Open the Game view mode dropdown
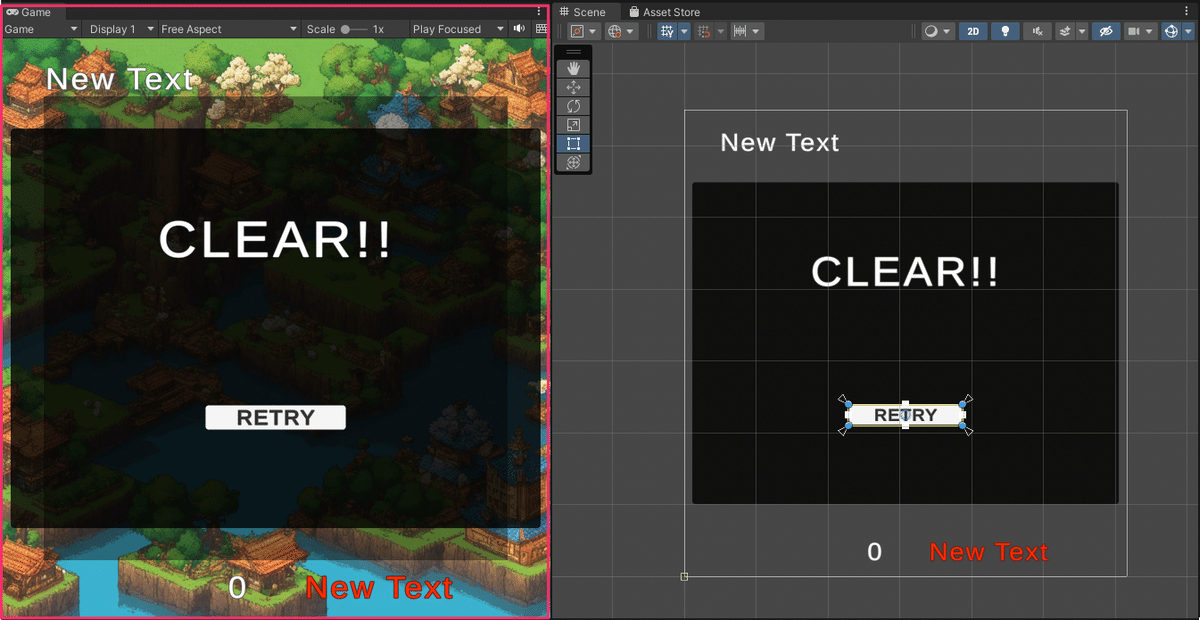The height and width of the screenshot is (620, 1200). pyautogui.click(x=41, y=29)
